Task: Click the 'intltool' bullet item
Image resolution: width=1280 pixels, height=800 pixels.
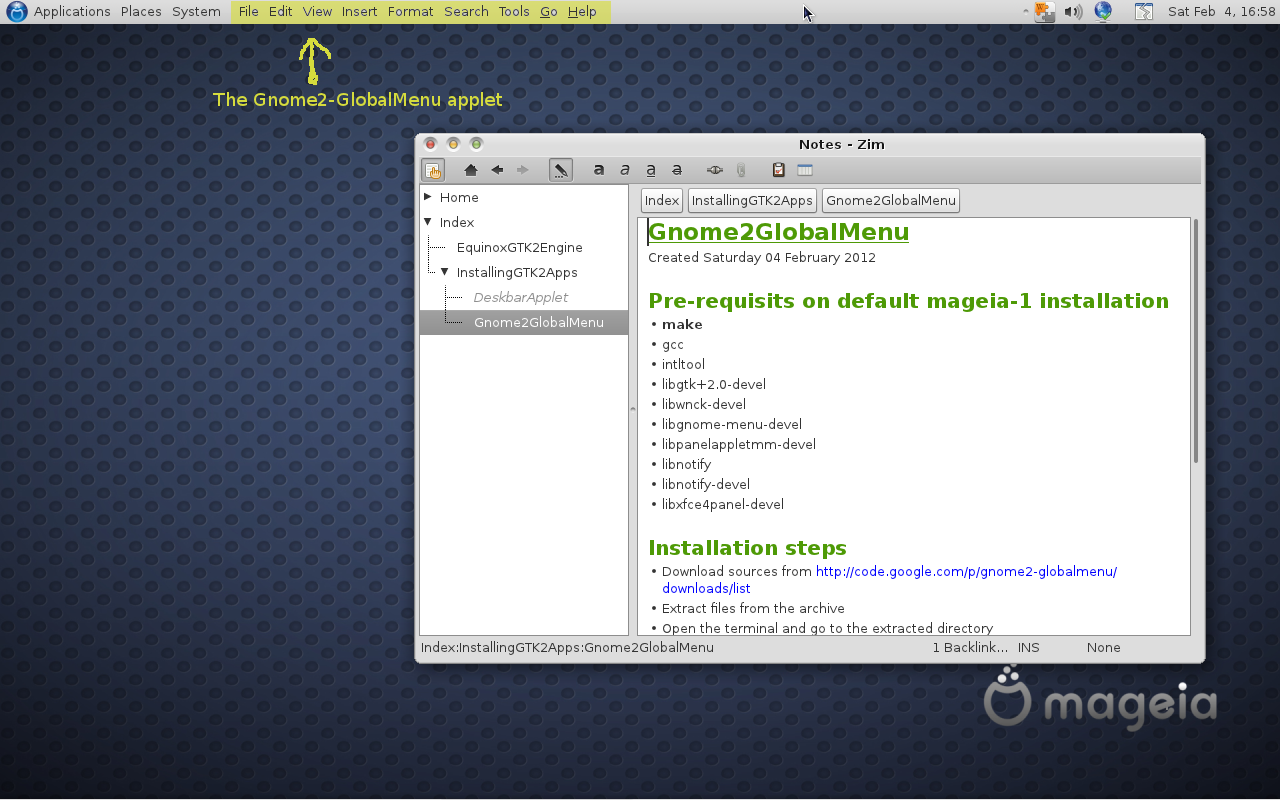Action: pyautogui.click(x=683, y=364)
